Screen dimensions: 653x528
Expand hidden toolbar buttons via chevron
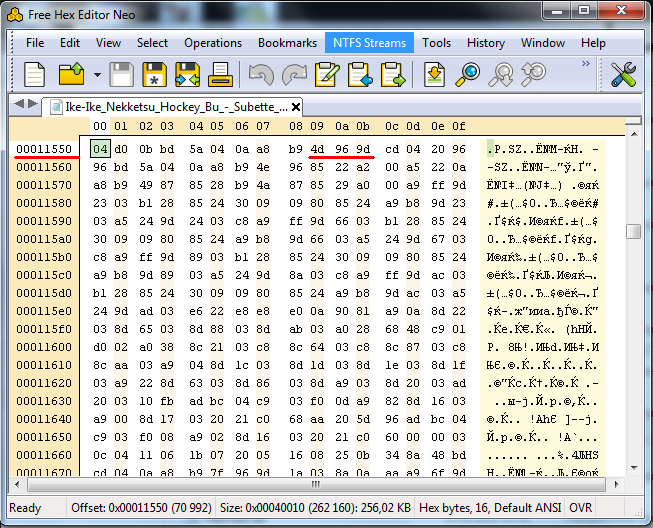[x=586, y=64]
